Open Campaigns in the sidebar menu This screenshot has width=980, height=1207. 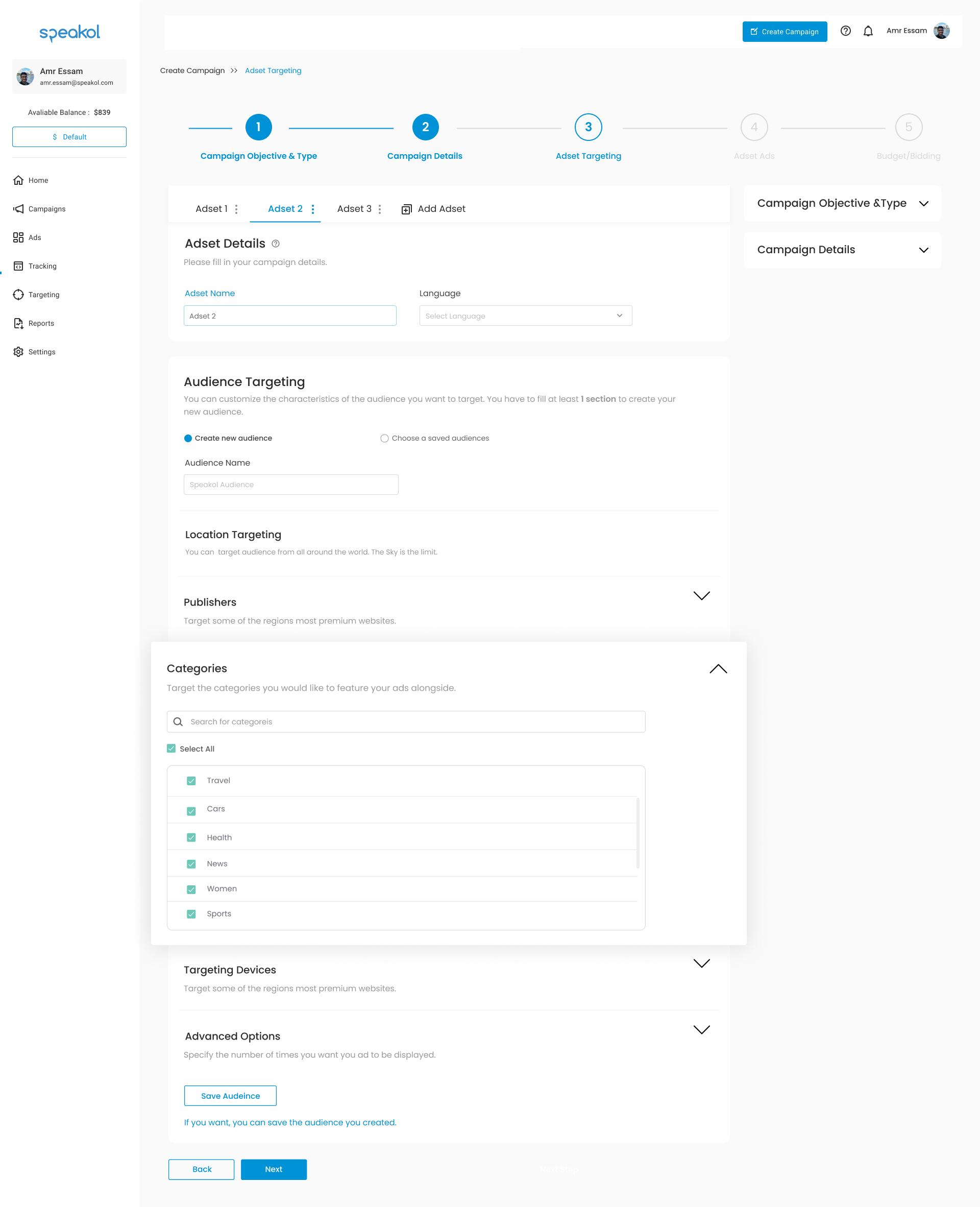[47, 209]
